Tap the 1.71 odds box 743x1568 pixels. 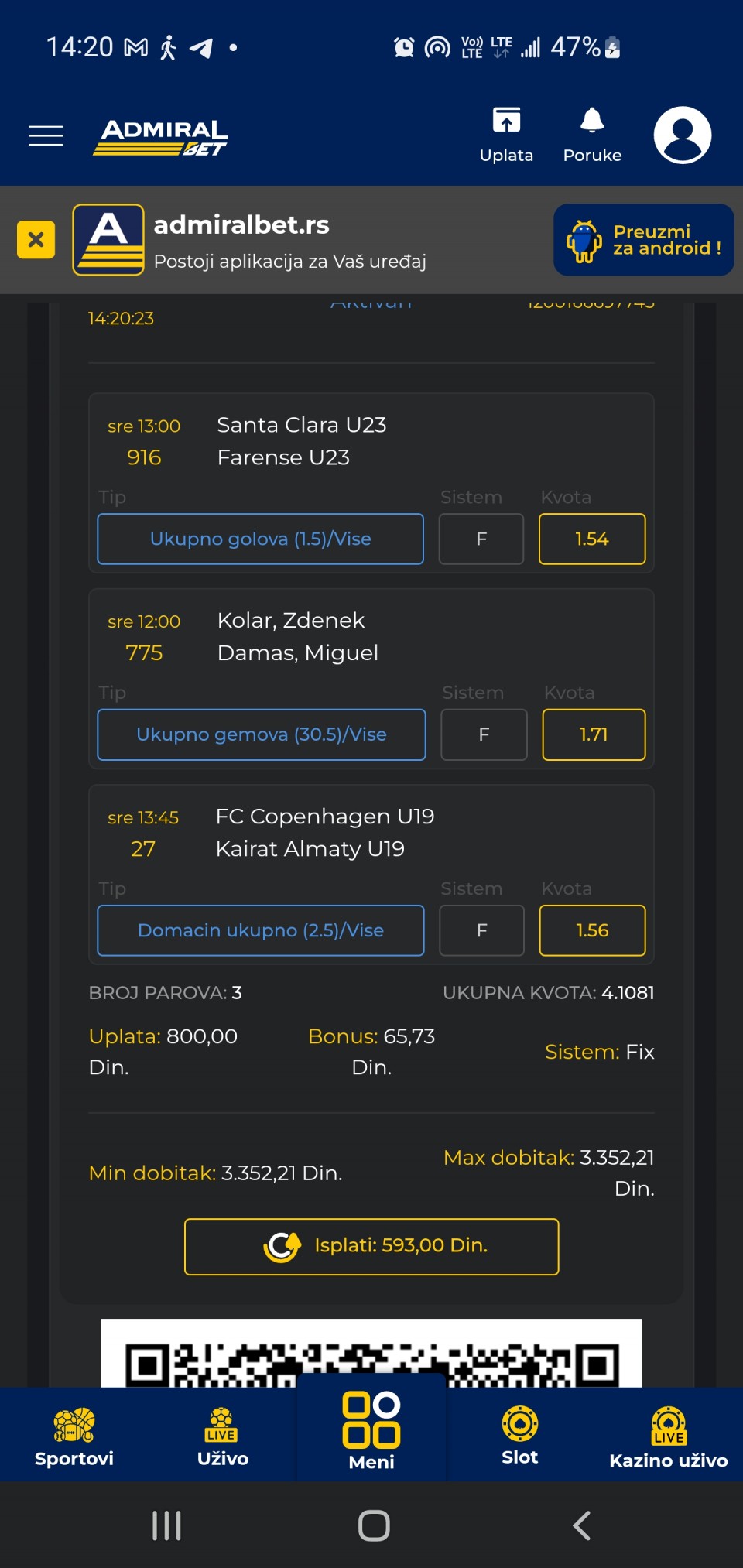pyautogui.click(x=594, y=734)
